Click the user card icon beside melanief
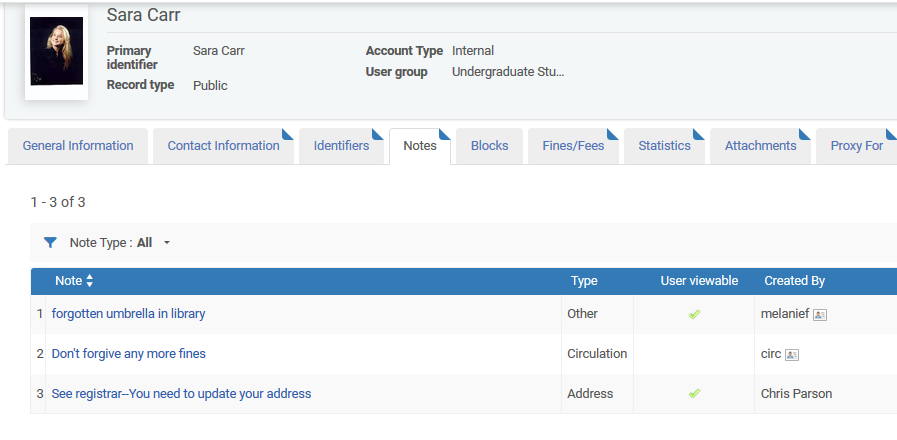 [x=820, y=314]
